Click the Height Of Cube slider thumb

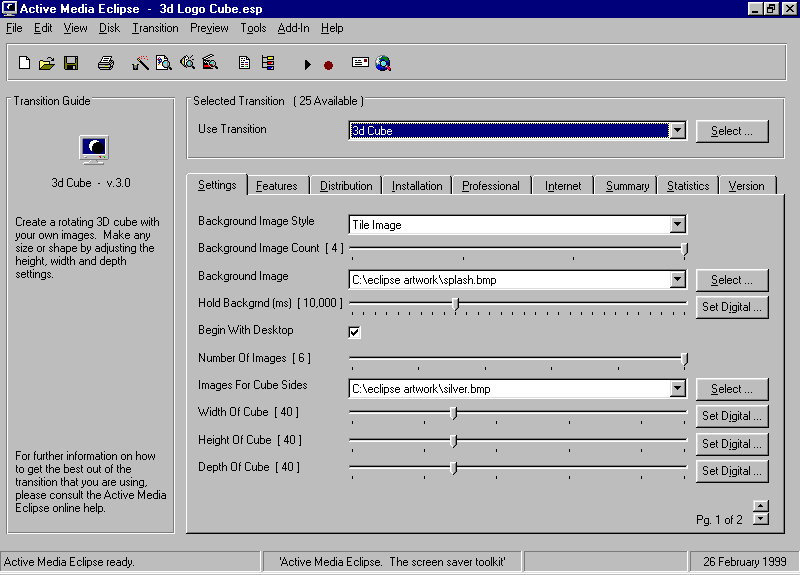(454, 441)
